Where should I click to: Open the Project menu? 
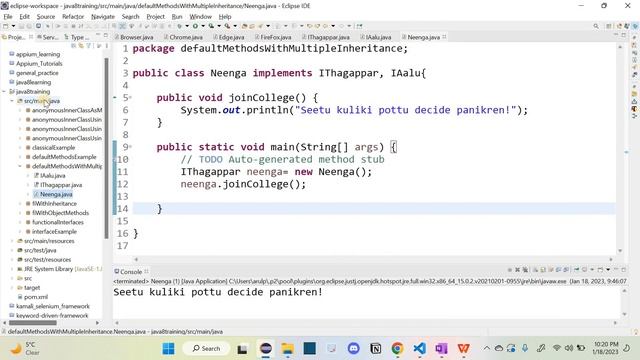[x=156, y=17]
